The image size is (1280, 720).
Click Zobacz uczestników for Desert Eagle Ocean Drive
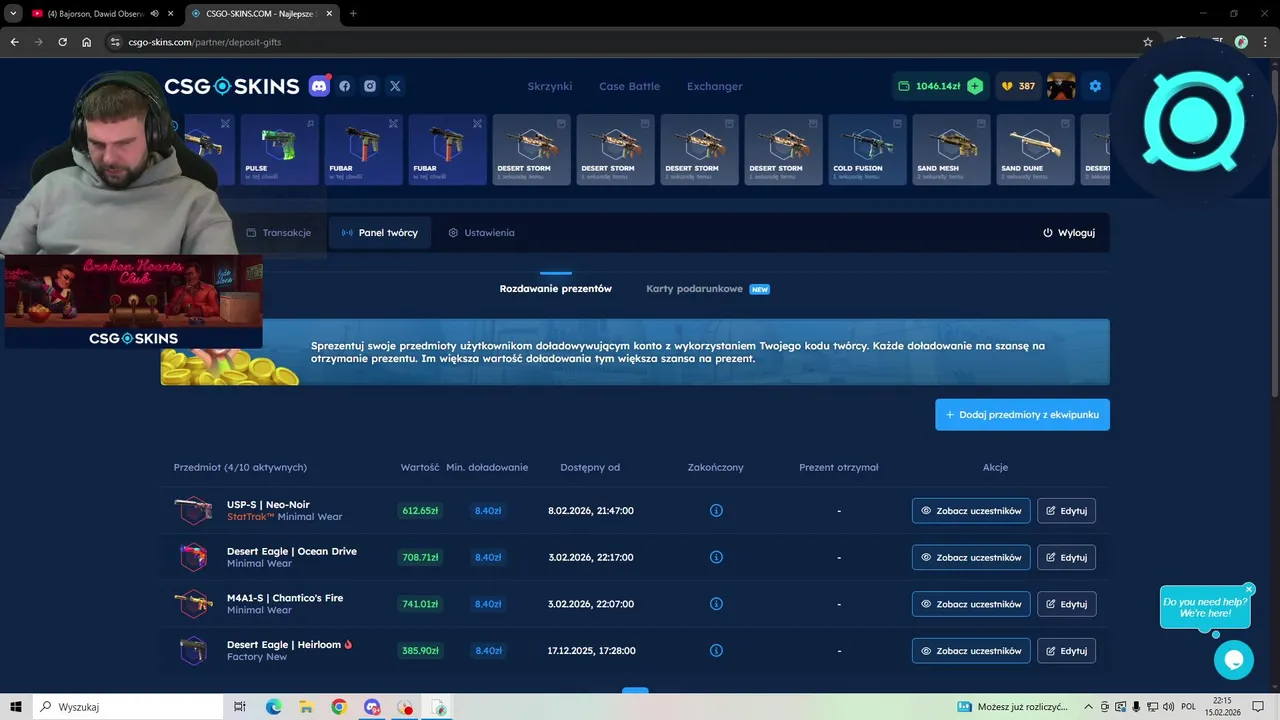(971, 557)
